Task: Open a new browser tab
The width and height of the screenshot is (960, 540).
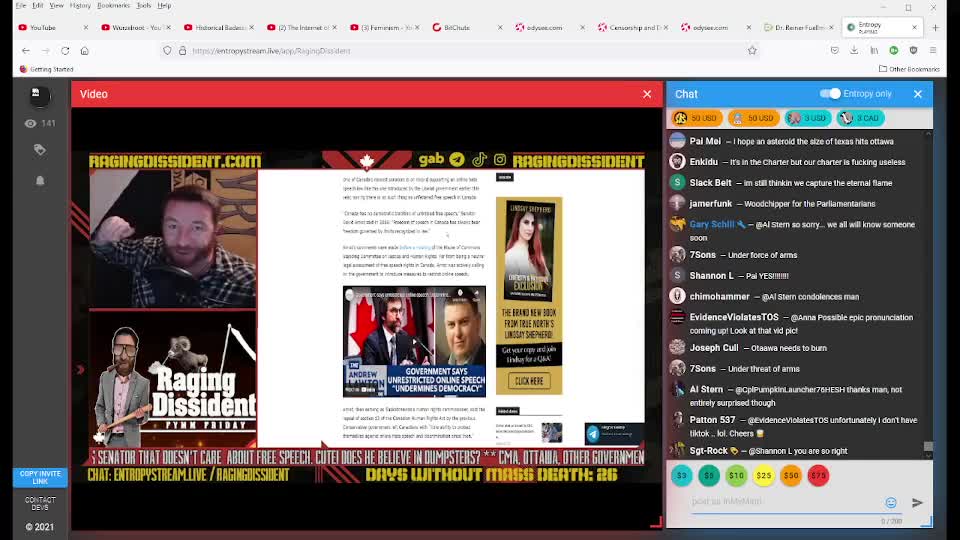Action: point(936,28)
